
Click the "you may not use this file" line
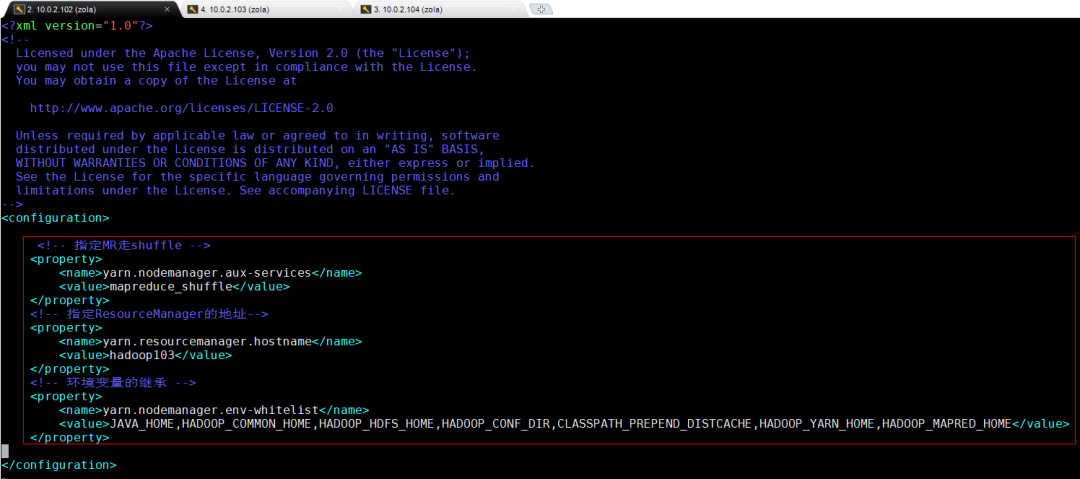click(246, 67)
